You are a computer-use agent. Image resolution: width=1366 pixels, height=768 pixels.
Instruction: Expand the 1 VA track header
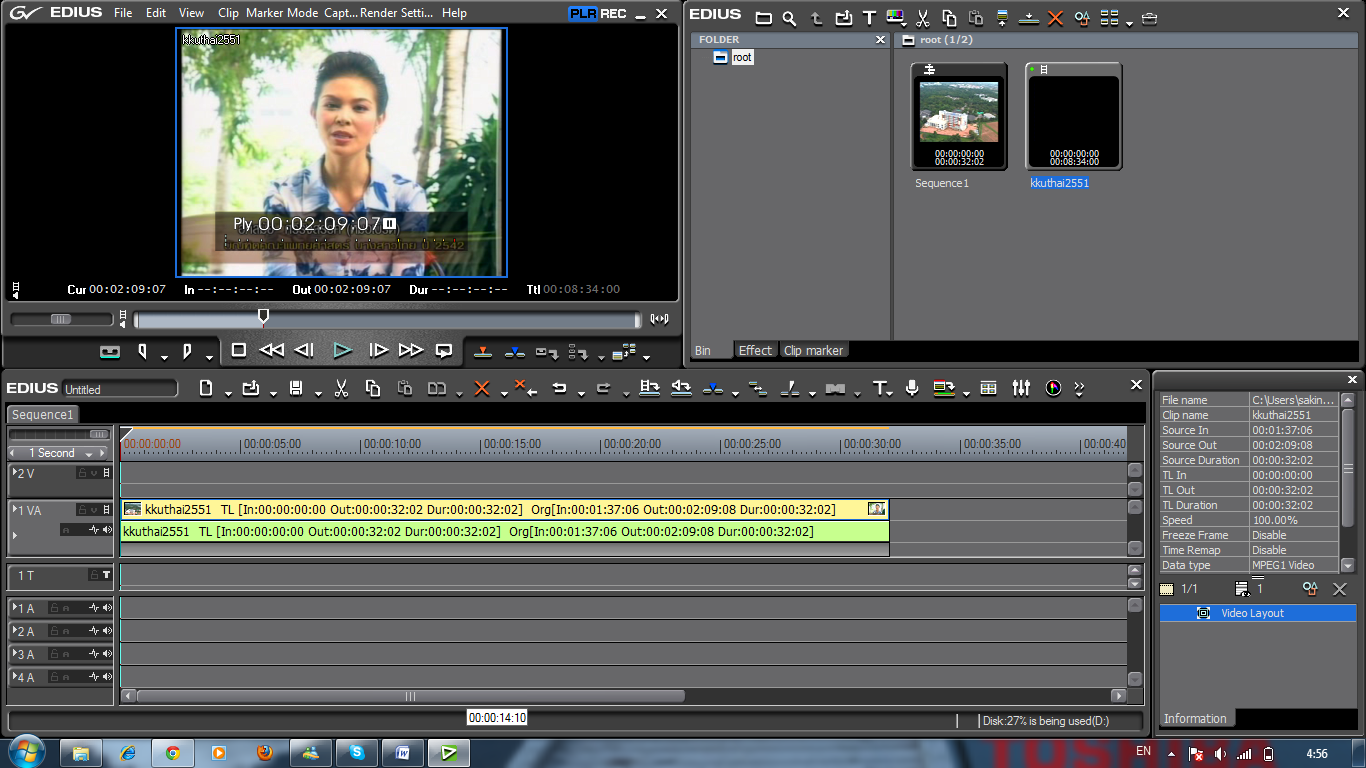14,510
